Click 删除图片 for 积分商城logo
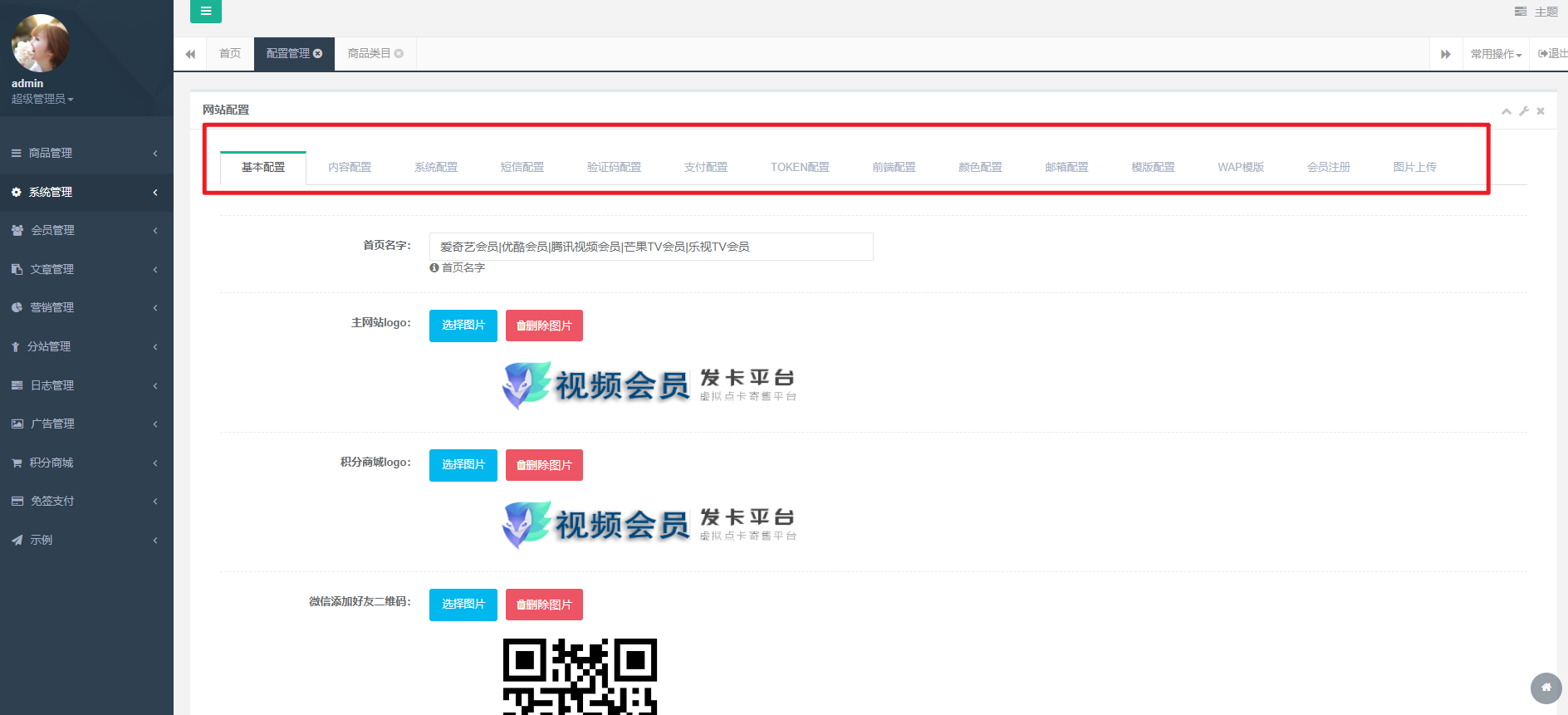 pos(544,465)
